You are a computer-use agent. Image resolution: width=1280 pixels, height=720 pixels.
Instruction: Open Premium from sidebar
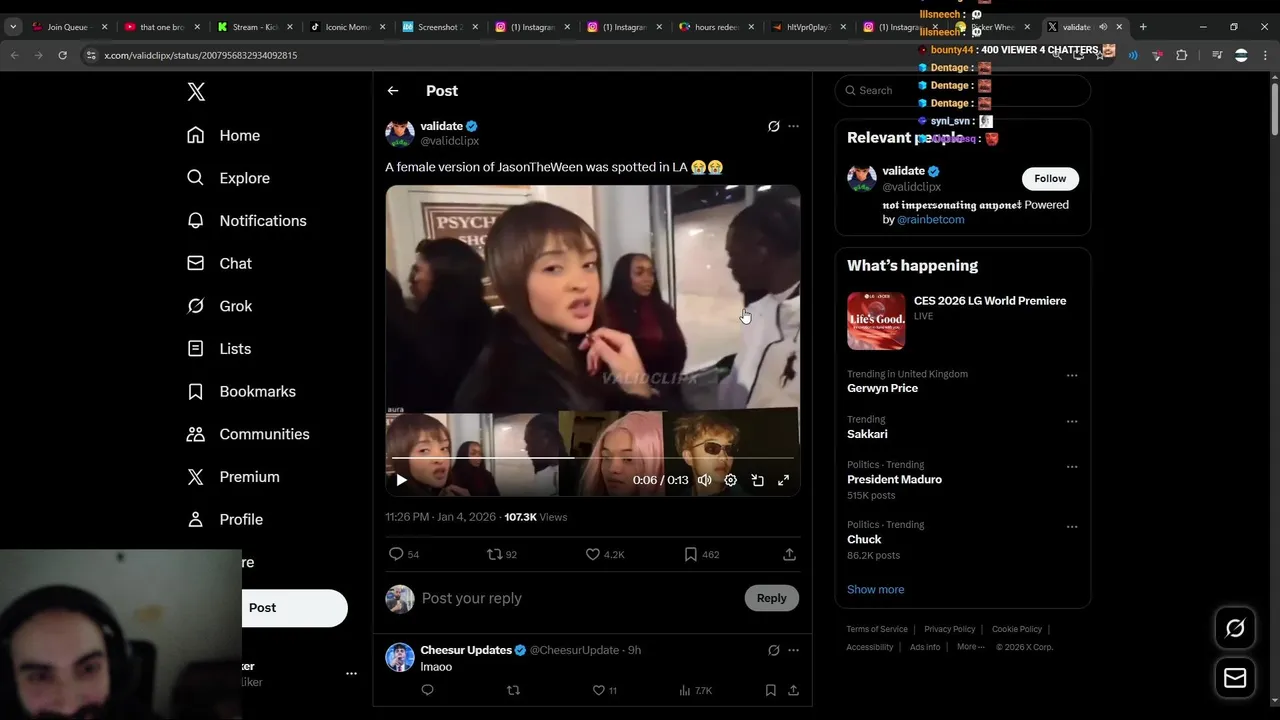[x=233, y=477]
